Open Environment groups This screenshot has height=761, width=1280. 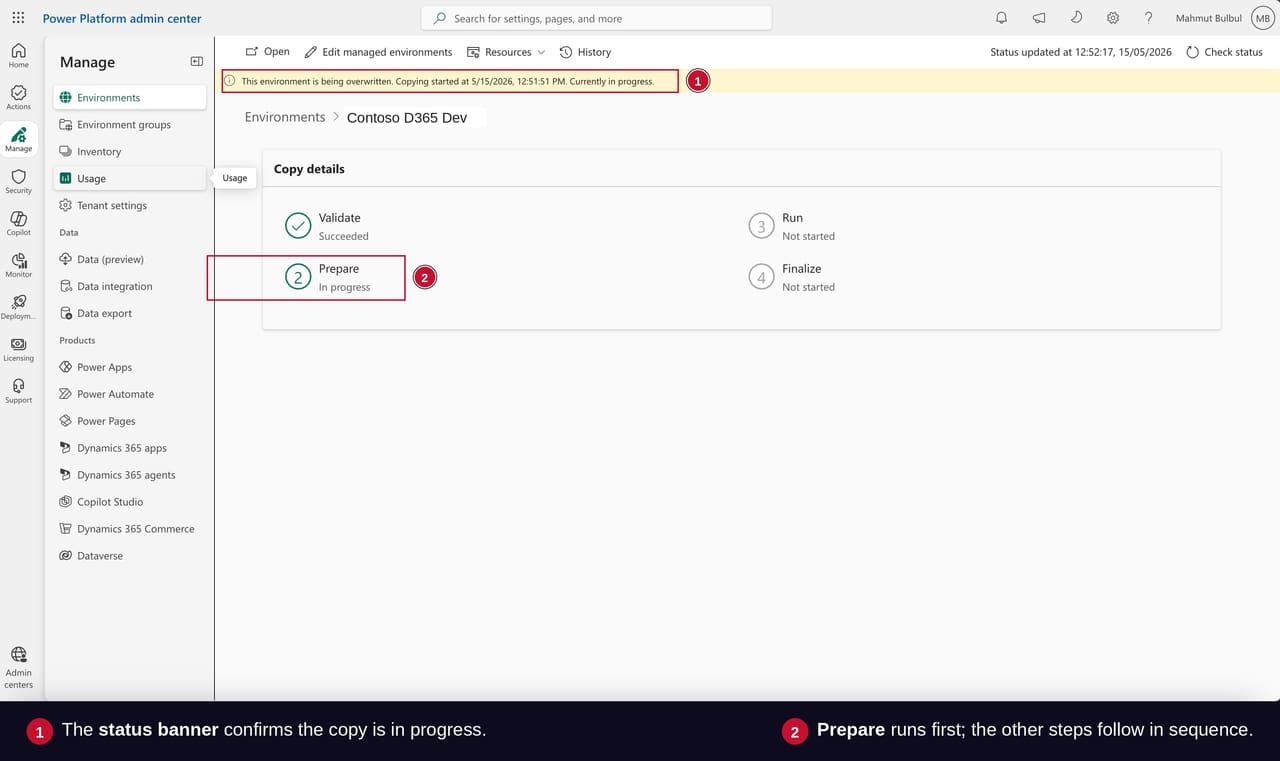130,124
